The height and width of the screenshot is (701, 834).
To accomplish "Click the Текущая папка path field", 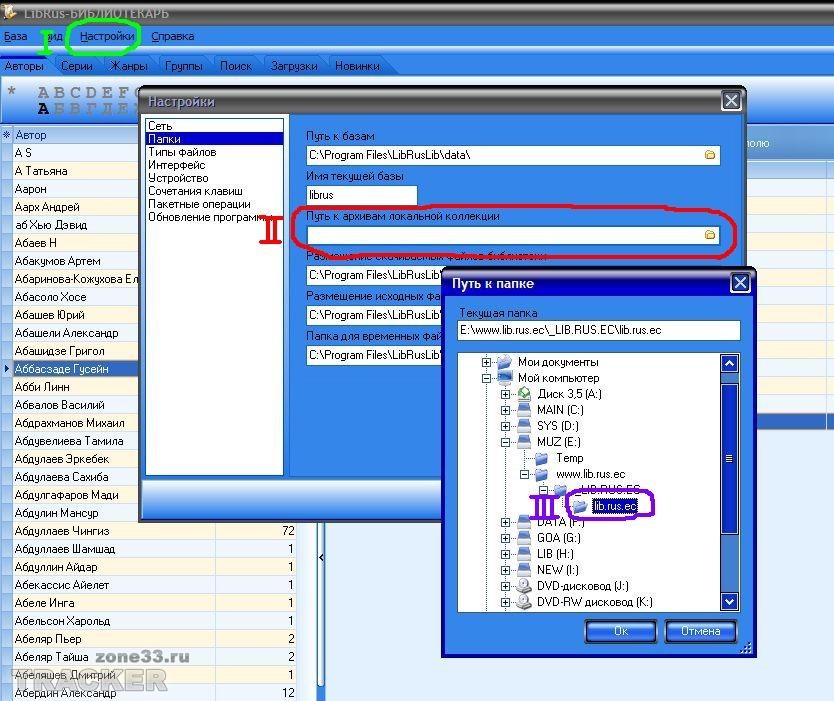I will [x=598, y=330].
